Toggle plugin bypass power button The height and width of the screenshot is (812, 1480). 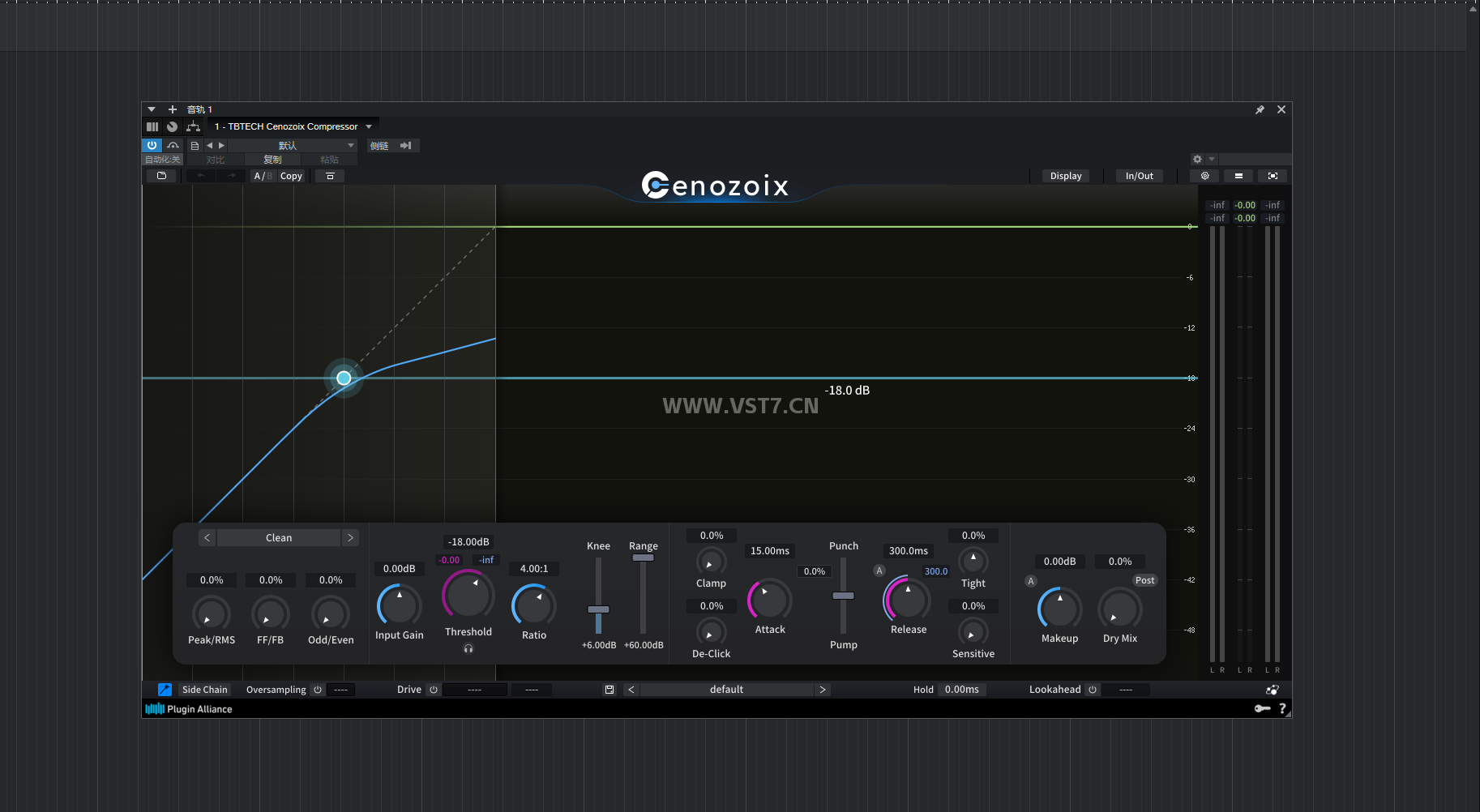[152, 145]
